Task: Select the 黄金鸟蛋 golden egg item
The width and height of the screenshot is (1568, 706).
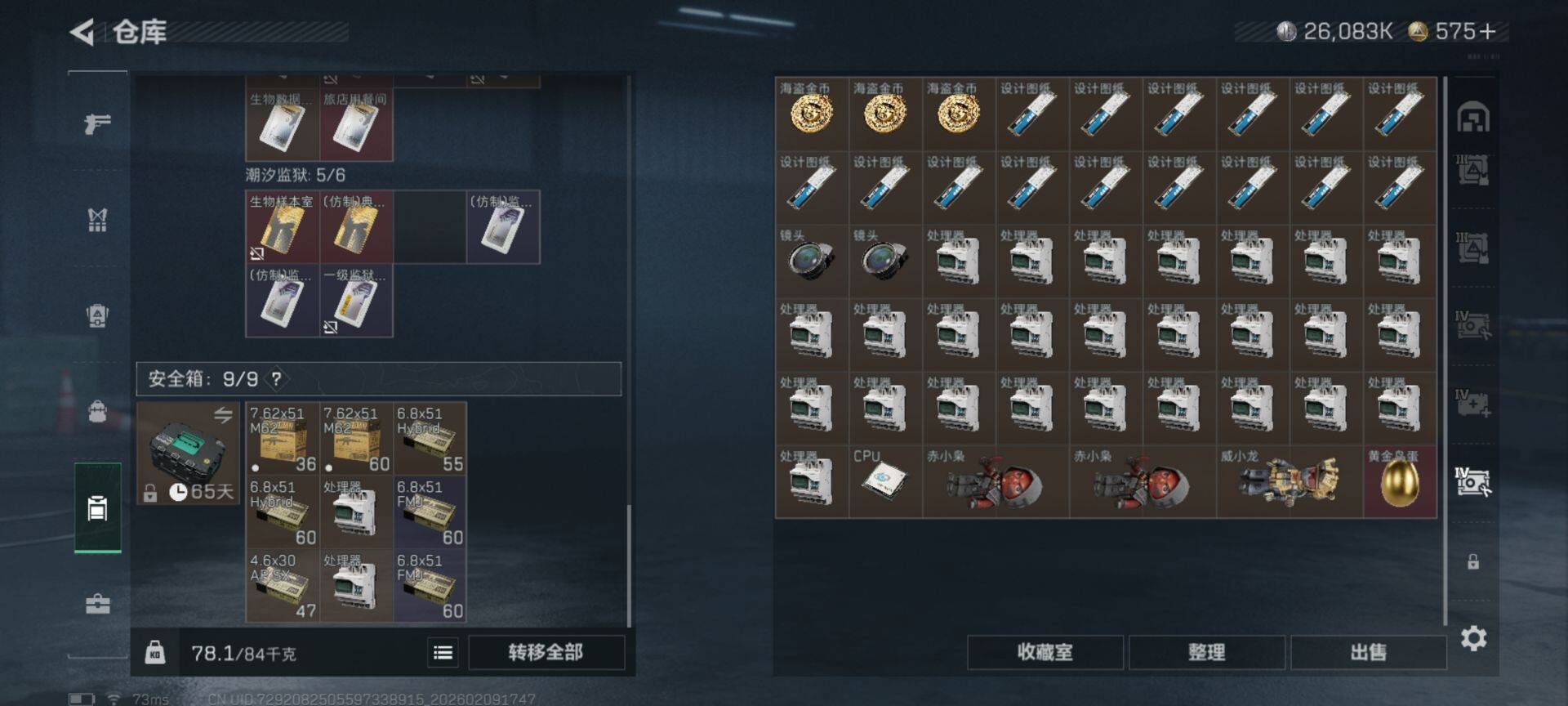Action: 1400,482
